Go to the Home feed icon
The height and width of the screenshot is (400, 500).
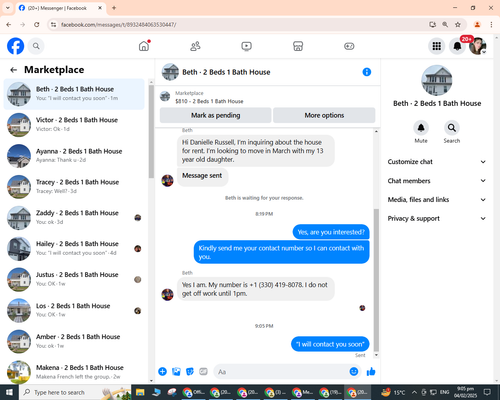click(x=144, y=46)
